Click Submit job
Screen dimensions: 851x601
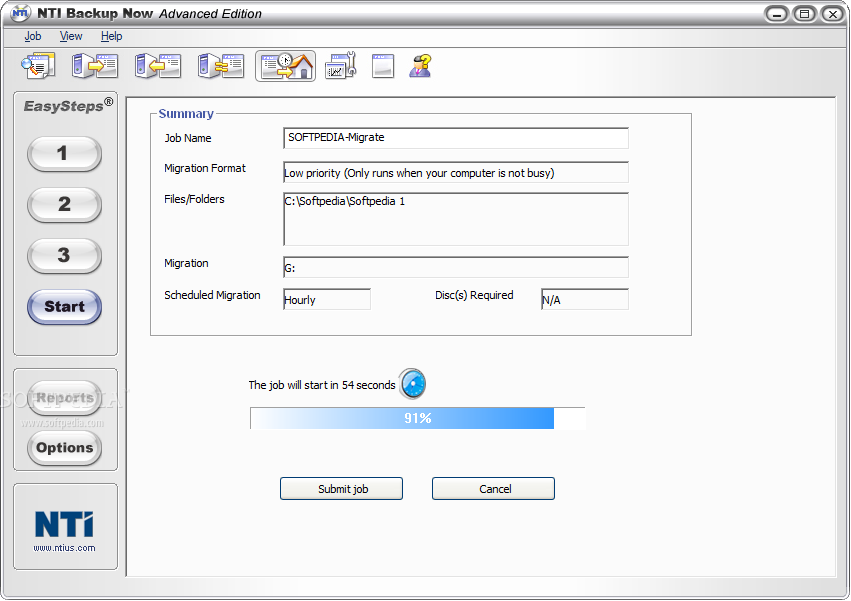[341, 489]
